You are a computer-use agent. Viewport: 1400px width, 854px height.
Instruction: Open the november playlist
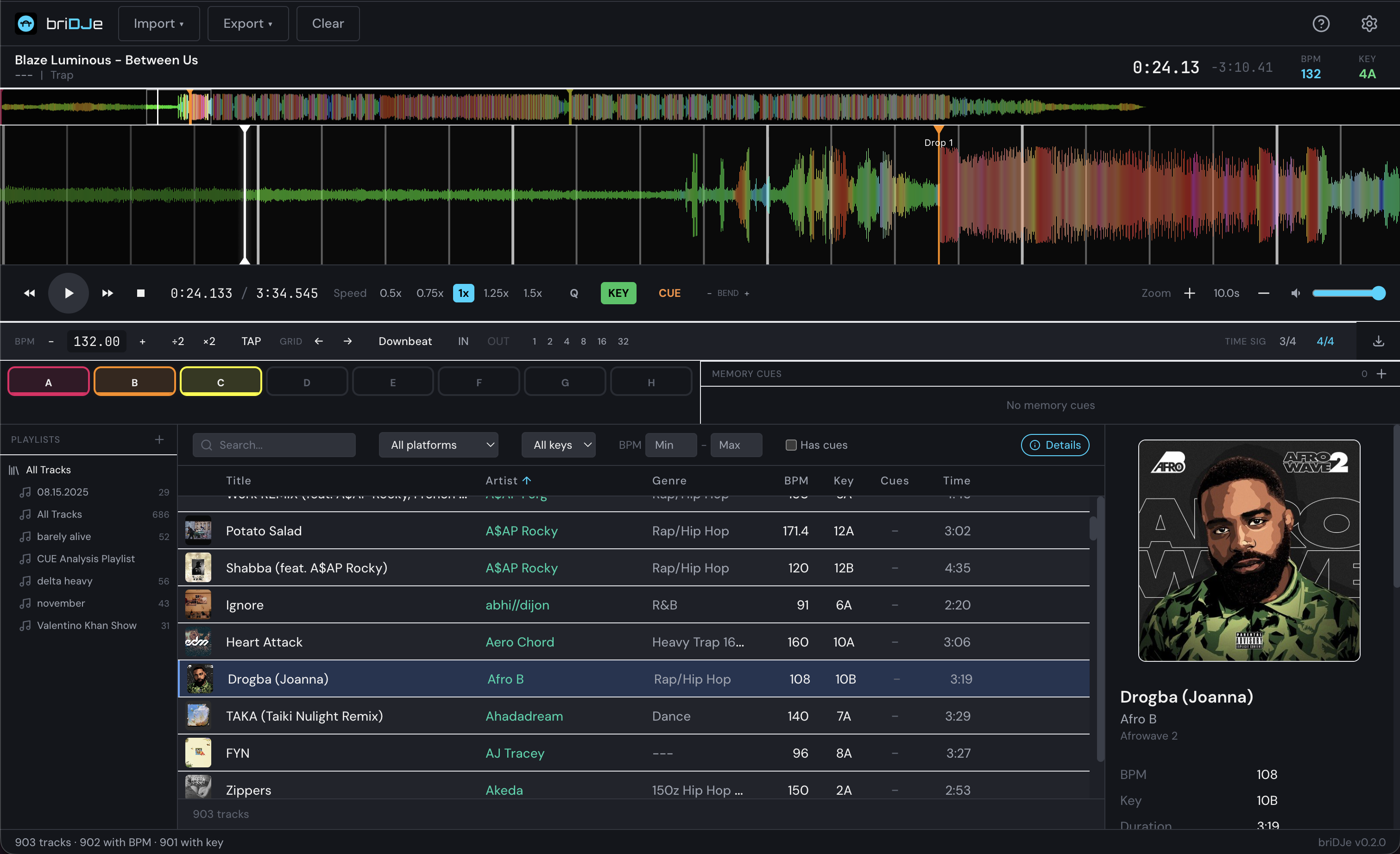coord(61,603)
